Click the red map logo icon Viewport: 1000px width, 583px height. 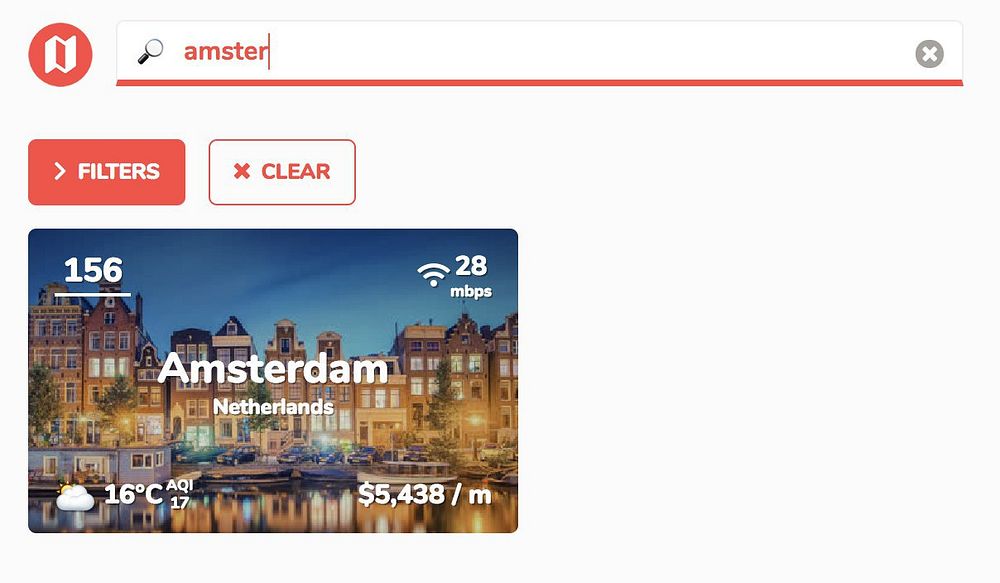tap(61, 54)
